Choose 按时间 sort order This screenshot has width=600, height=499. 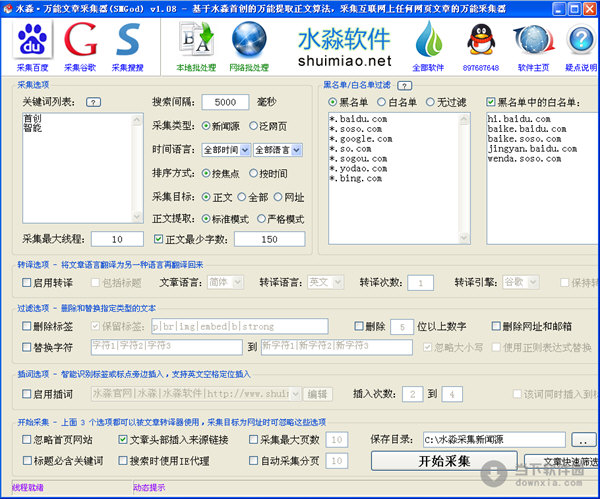click(x=268, y=173)
